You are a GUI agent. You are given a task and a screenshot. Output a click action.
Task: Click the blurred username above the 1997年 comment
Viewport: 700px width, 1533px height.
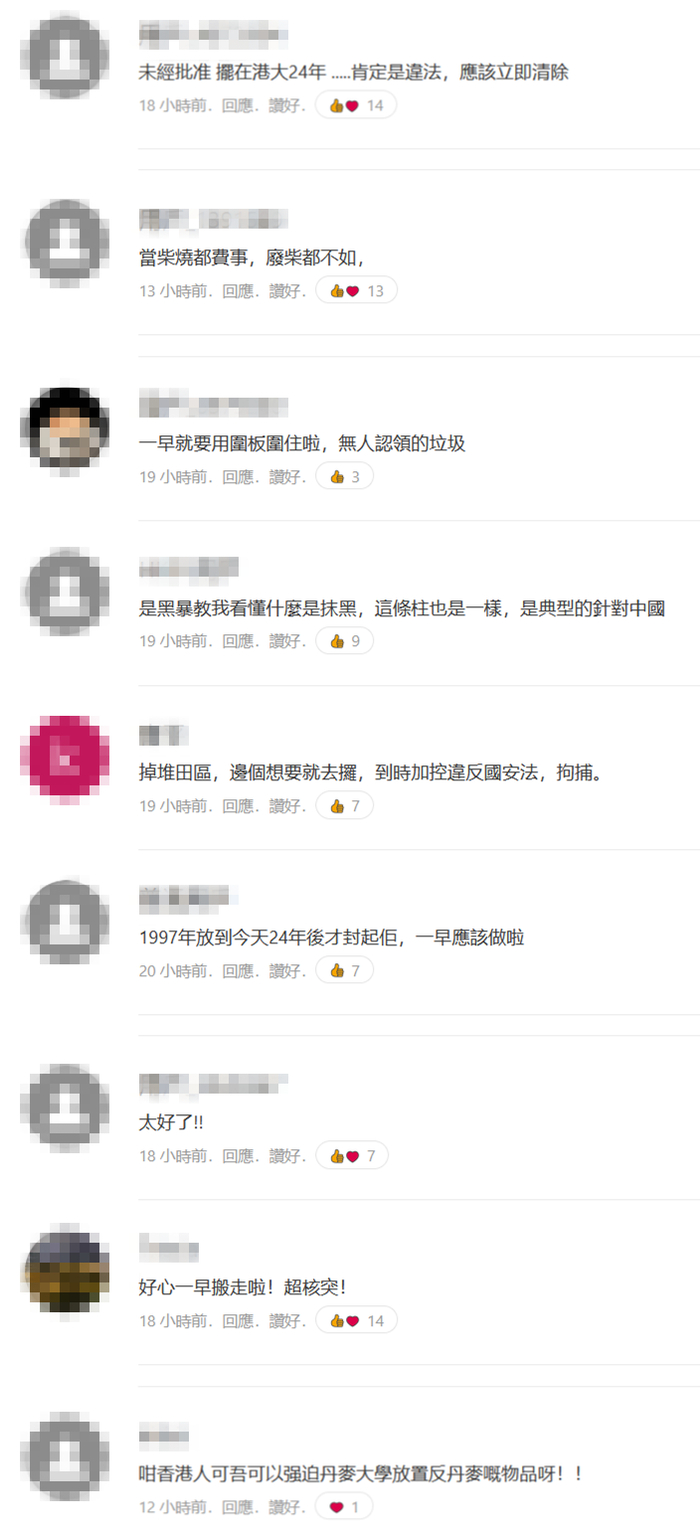coord(184,897)
